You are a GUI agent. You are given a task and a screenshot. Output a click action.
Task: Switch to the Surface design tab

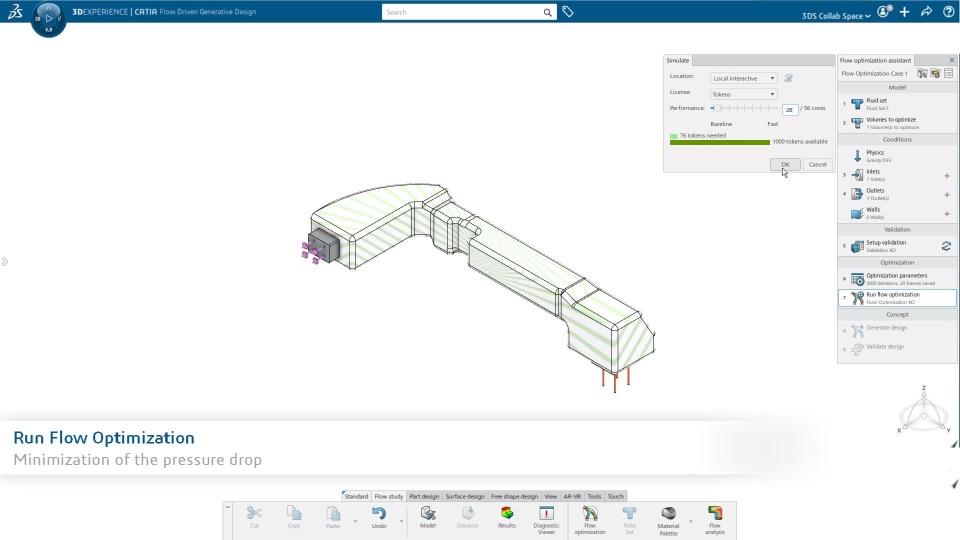point(465,497)
